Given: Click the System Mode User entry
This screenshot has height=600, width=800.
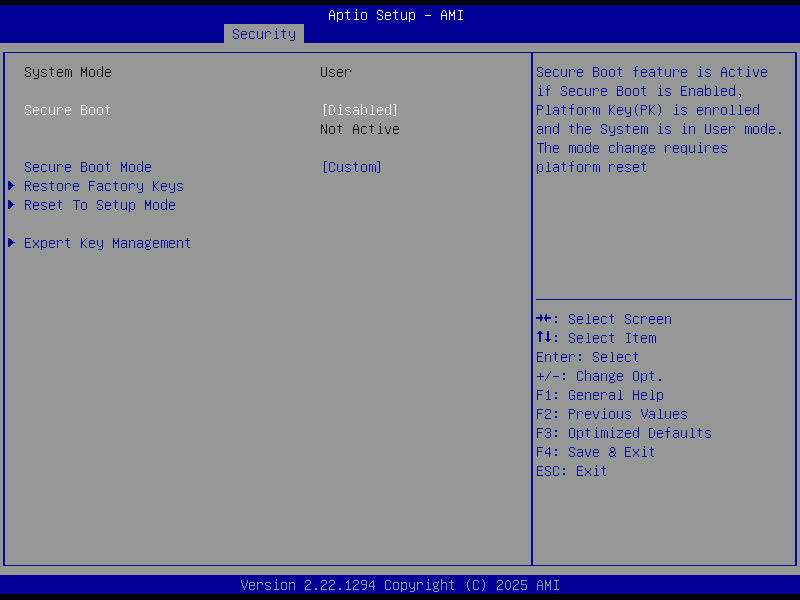Looking at the screenshot, I should pos(335,72).
